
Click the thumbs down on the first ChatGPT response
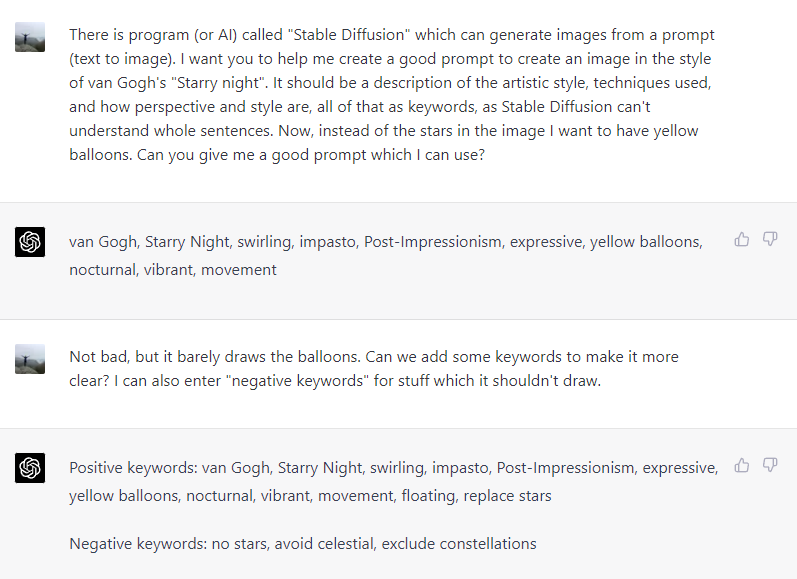click(770, 239)
